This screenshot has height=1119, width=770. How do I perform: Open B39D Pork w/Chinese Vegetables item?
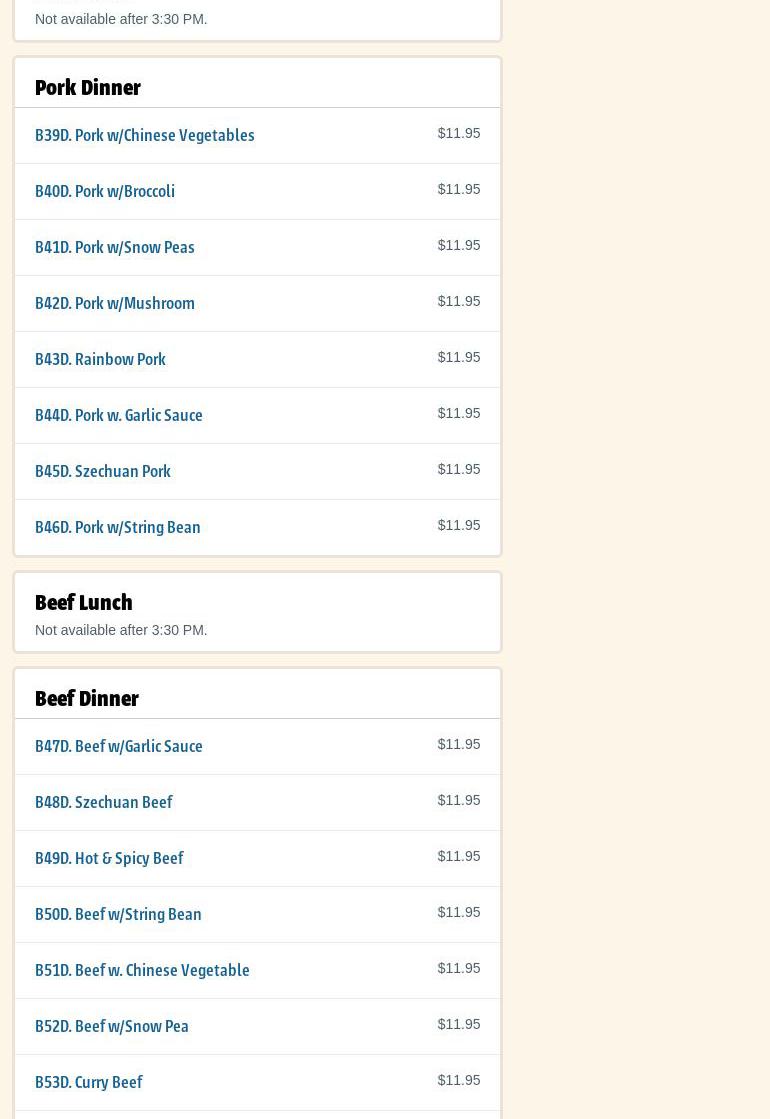point(145,135)
